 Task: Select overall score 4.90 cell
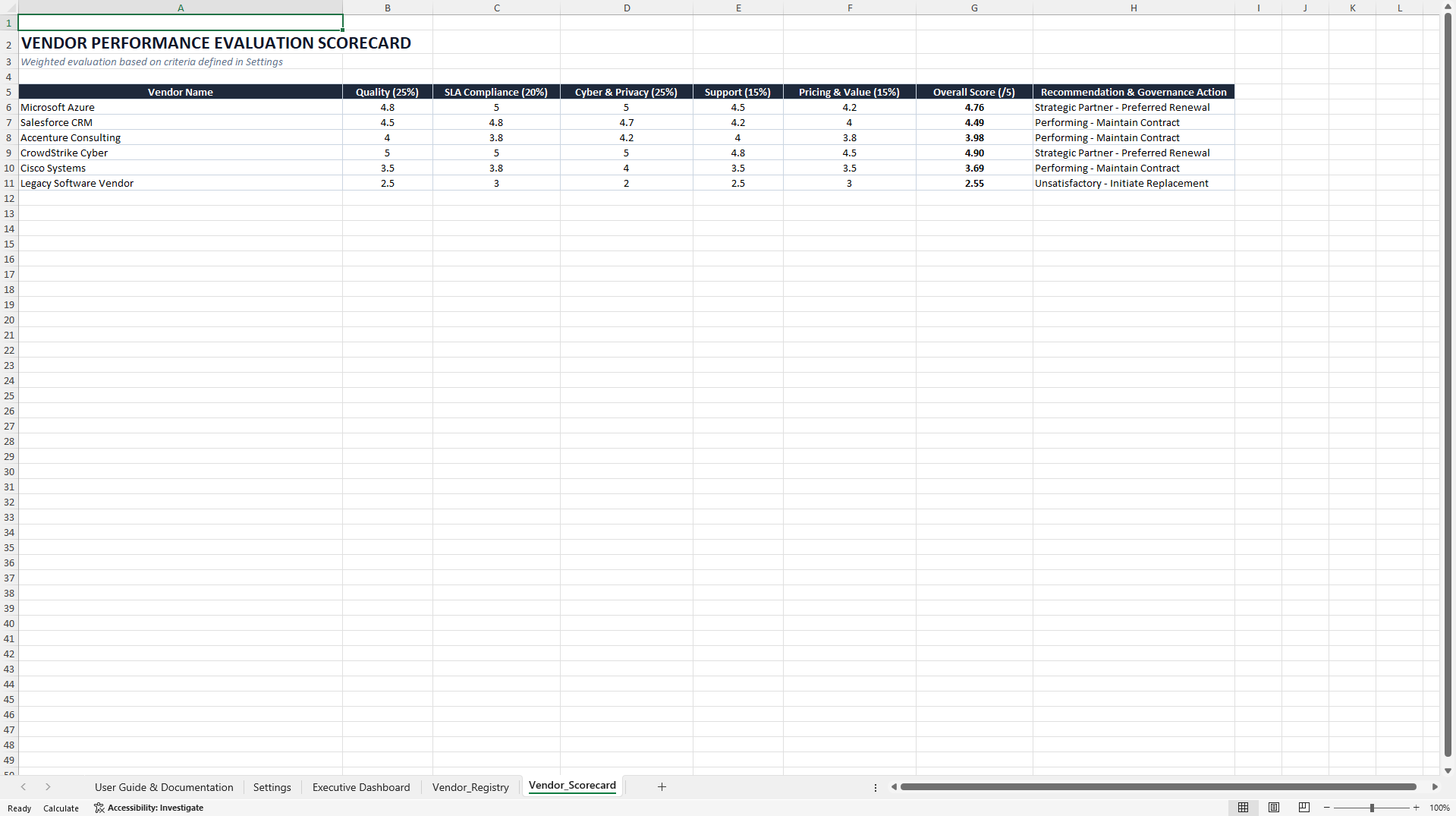tap(974, 153)
